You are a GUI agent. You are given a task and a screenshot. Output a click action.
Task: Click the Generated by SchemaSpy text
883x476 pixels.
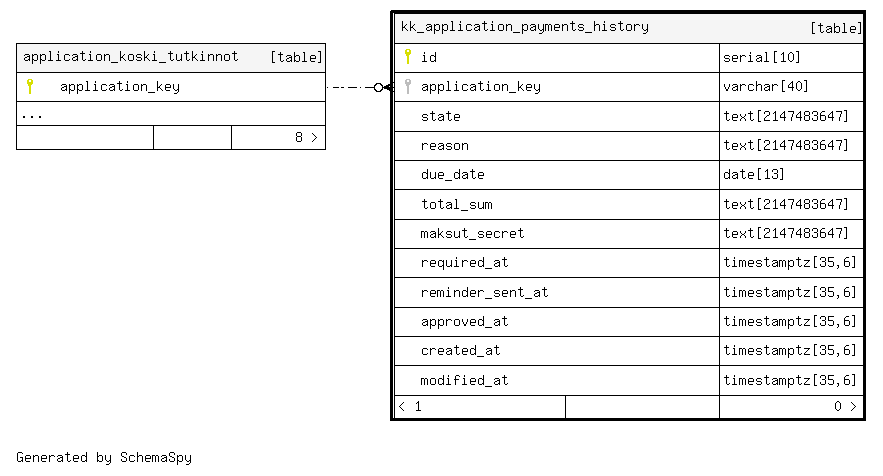point(104,457)
